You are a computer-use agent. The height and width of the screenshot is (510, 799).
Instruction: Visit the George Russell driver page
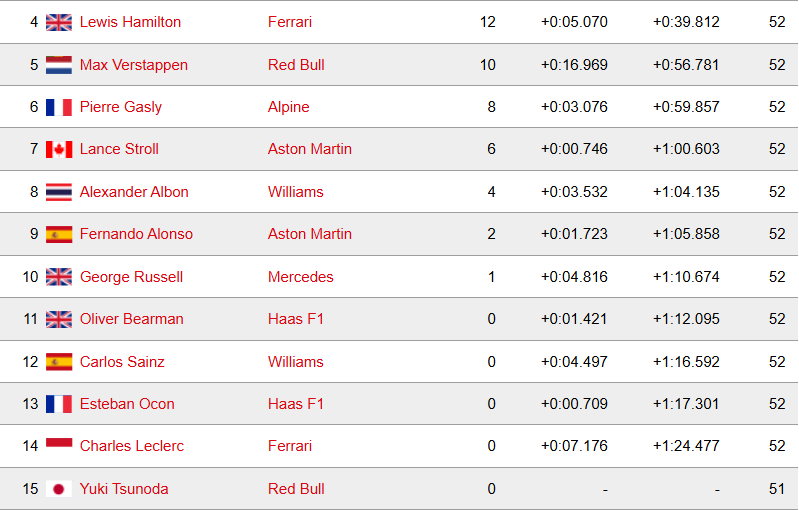coord(131,277)
